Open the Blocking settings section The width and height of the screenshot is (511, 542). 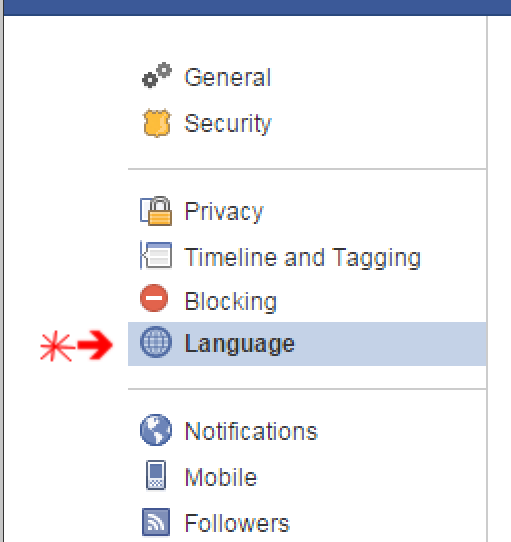(231, 301)
